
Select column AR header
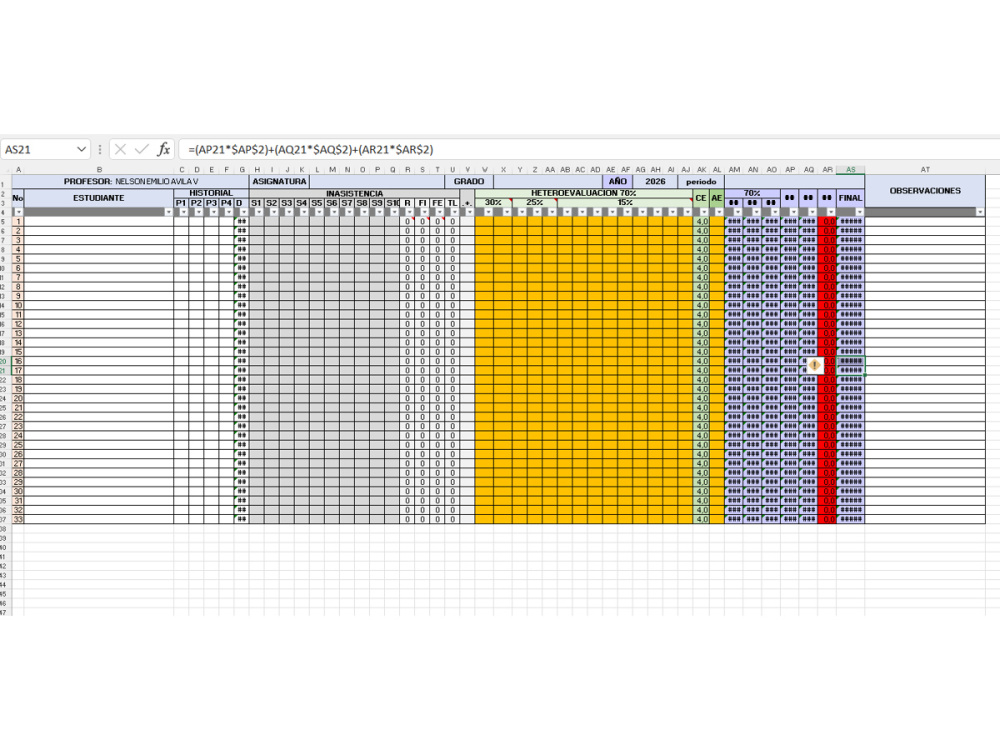(827, 170)
